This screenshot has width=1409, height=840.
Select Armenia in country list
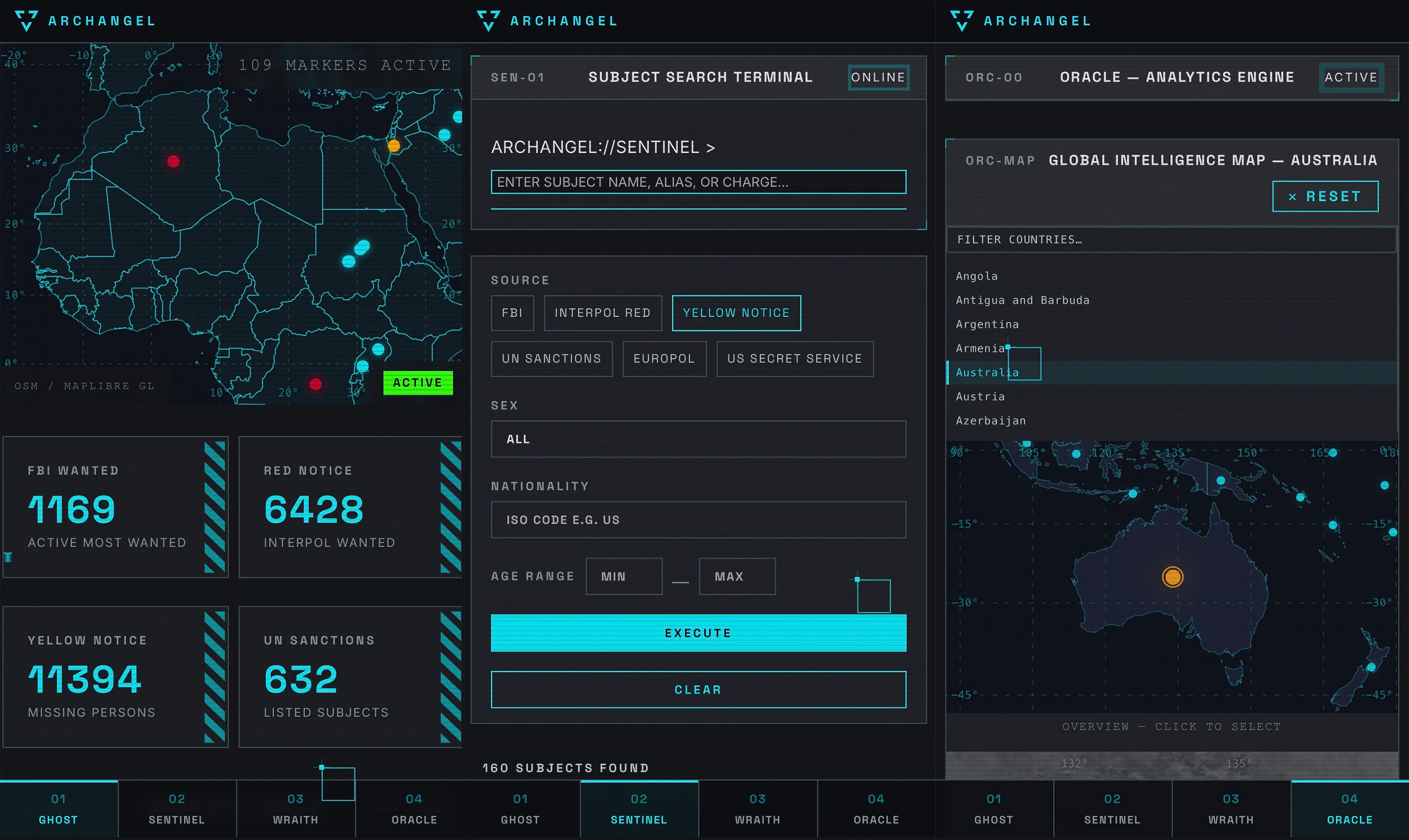1171,348
